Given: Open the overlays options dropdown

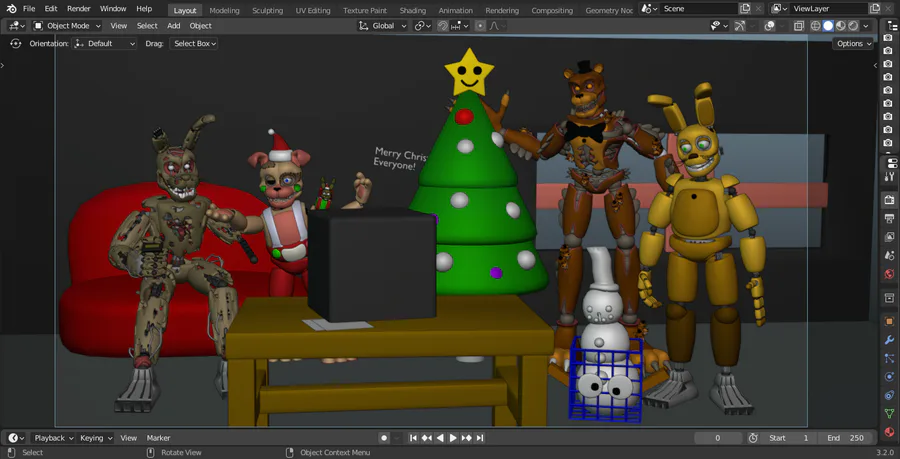Looking at the screenshot, I should (783, 26).
